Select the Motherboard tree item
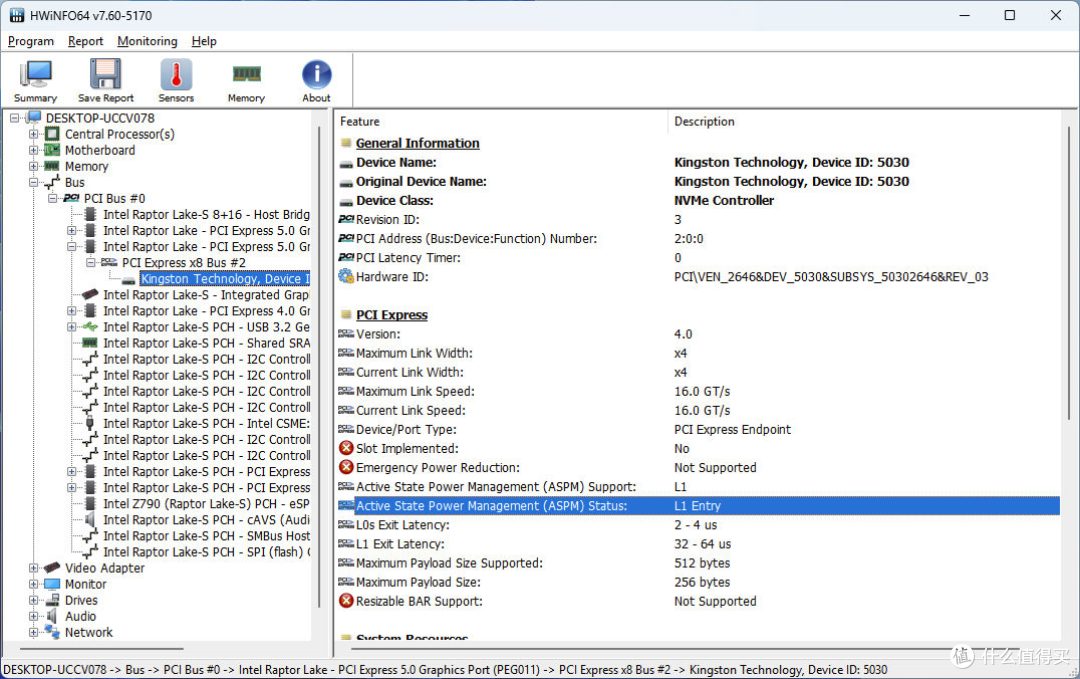1080x679 pixels. click(100, 150)
